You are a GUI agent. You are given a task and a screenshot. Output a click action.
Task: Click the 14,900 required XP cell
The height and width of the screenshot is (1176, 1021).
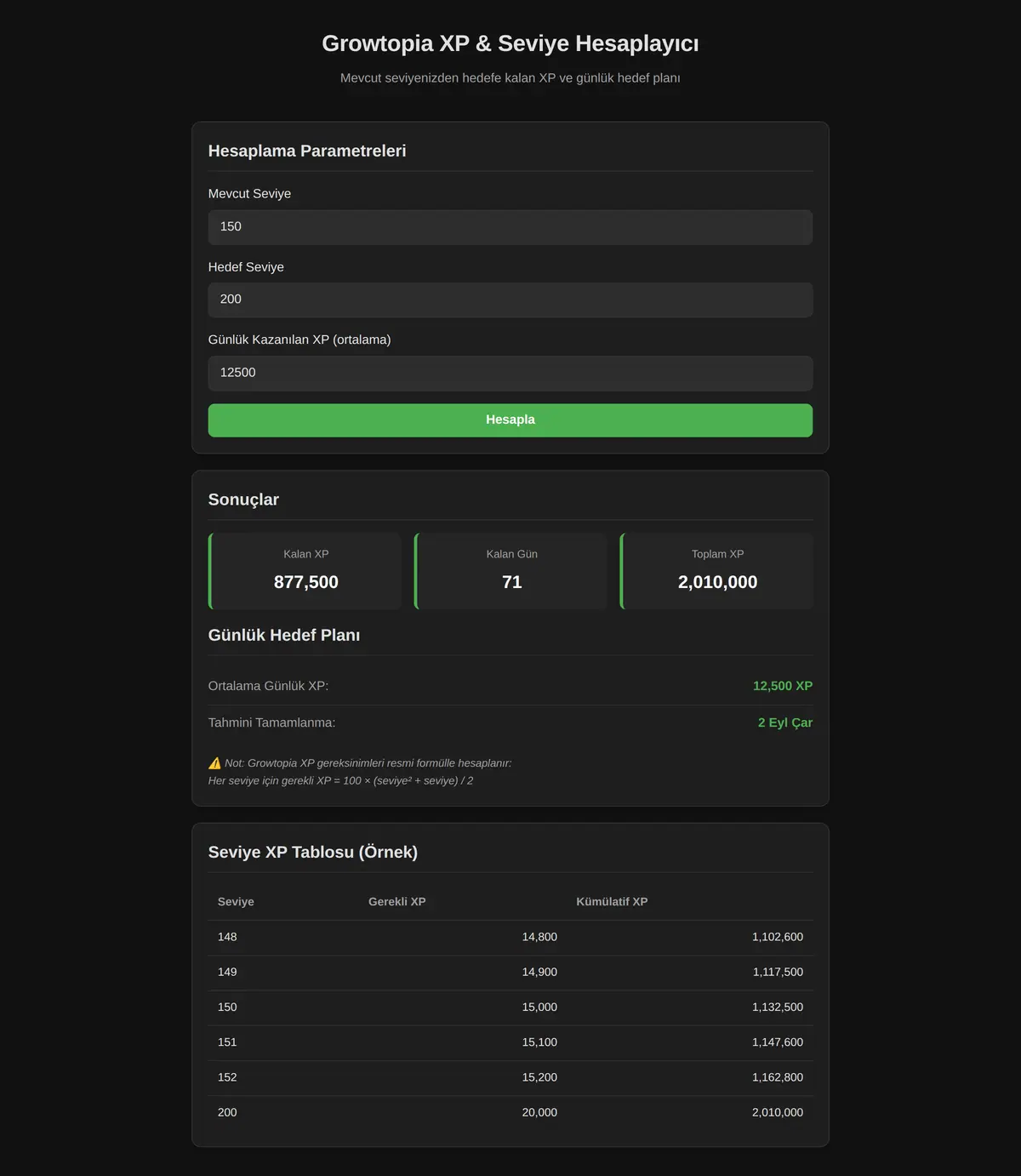point(539,972)
